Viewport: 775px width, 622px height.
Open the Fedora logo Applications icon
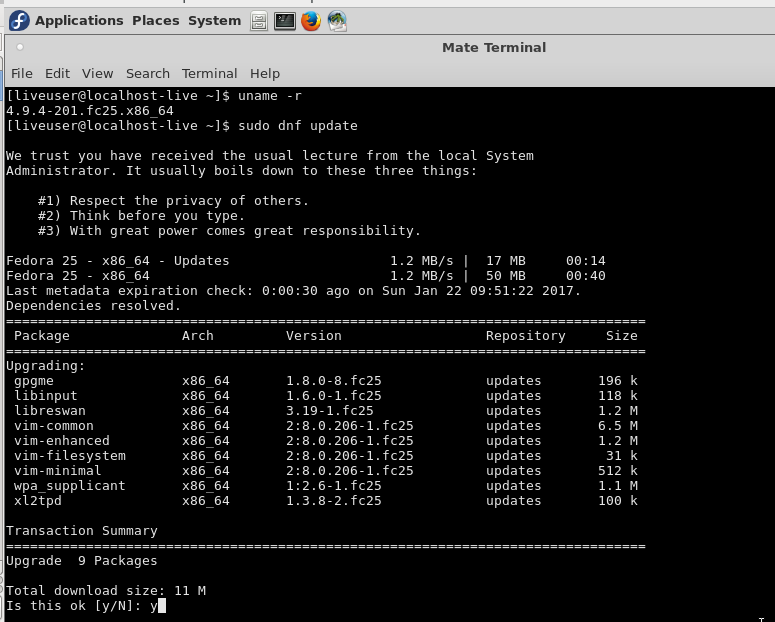(19, 21)
